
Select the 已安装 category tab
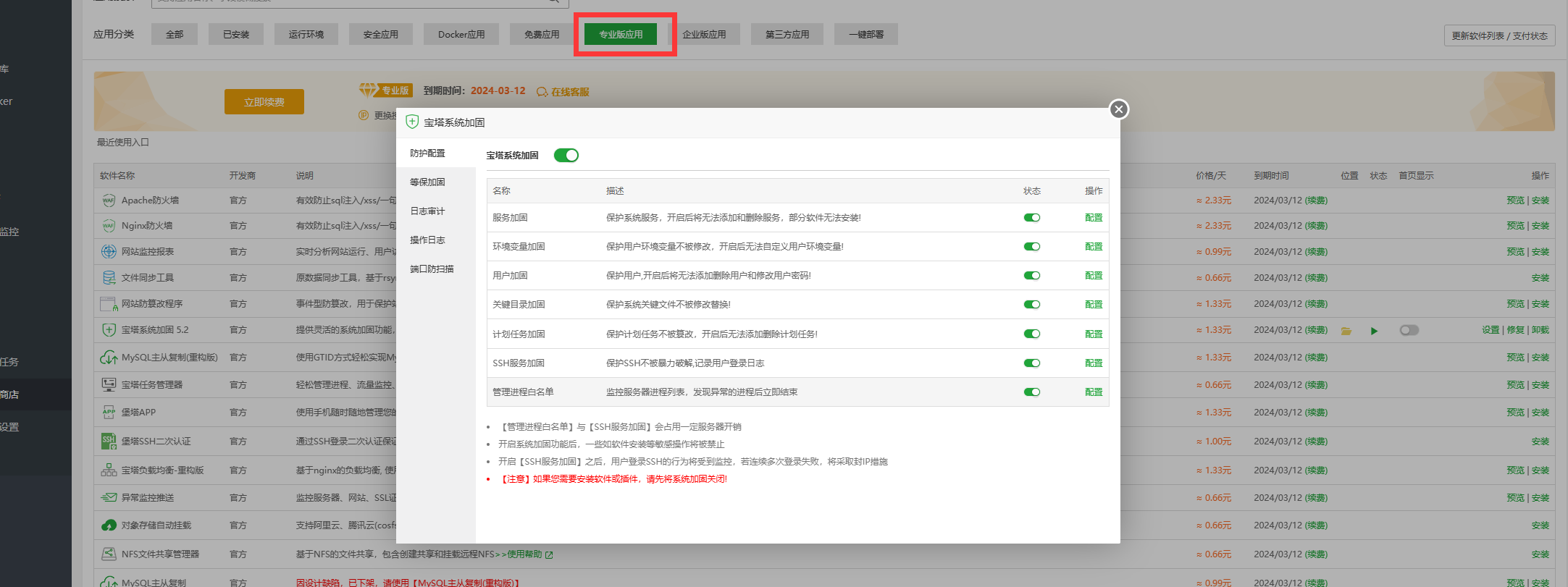click(236, 34)
